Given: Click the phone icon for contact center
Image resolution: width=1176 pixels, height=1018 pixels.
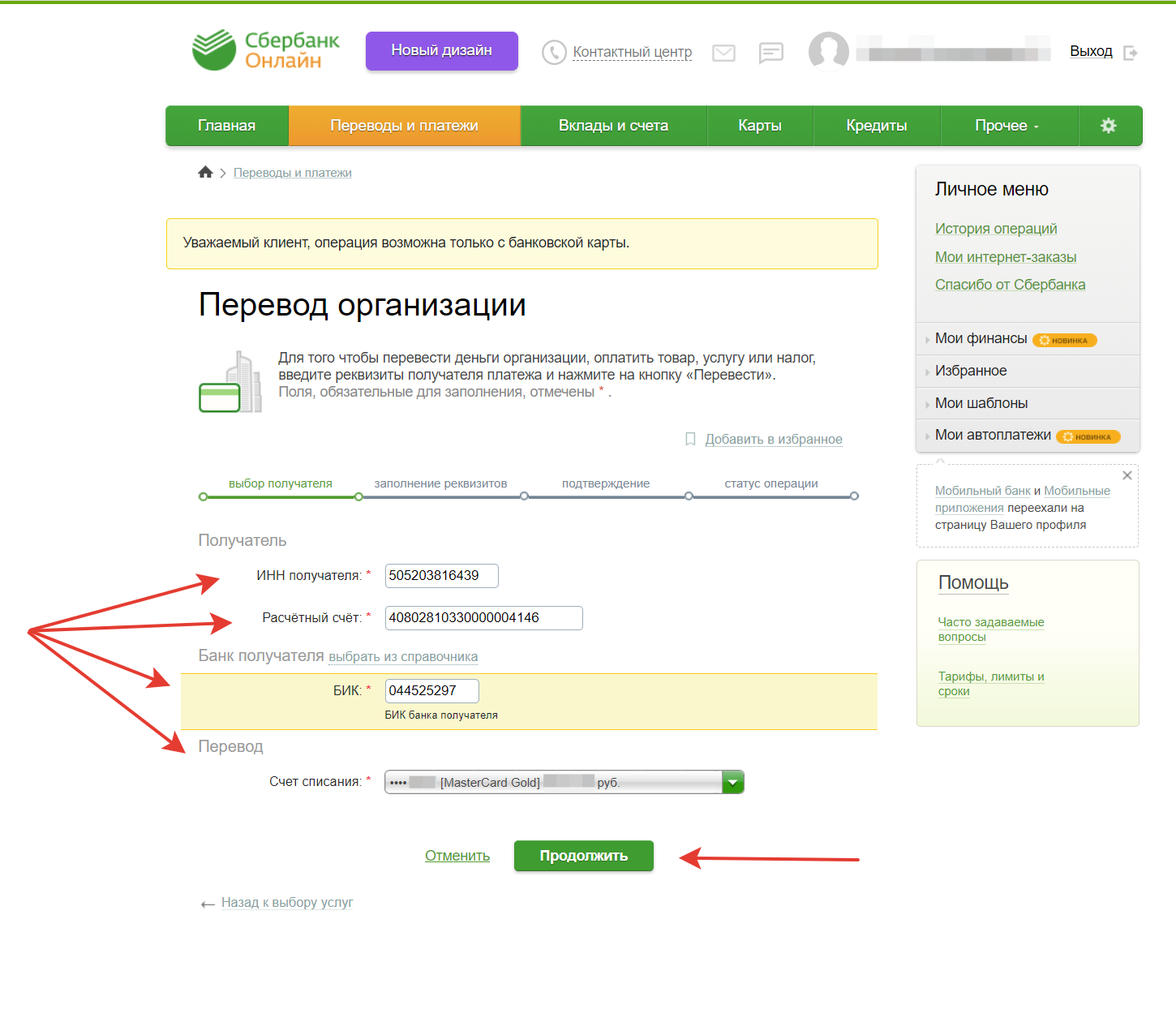Looking at the screenshot, I should click(554, 53).
